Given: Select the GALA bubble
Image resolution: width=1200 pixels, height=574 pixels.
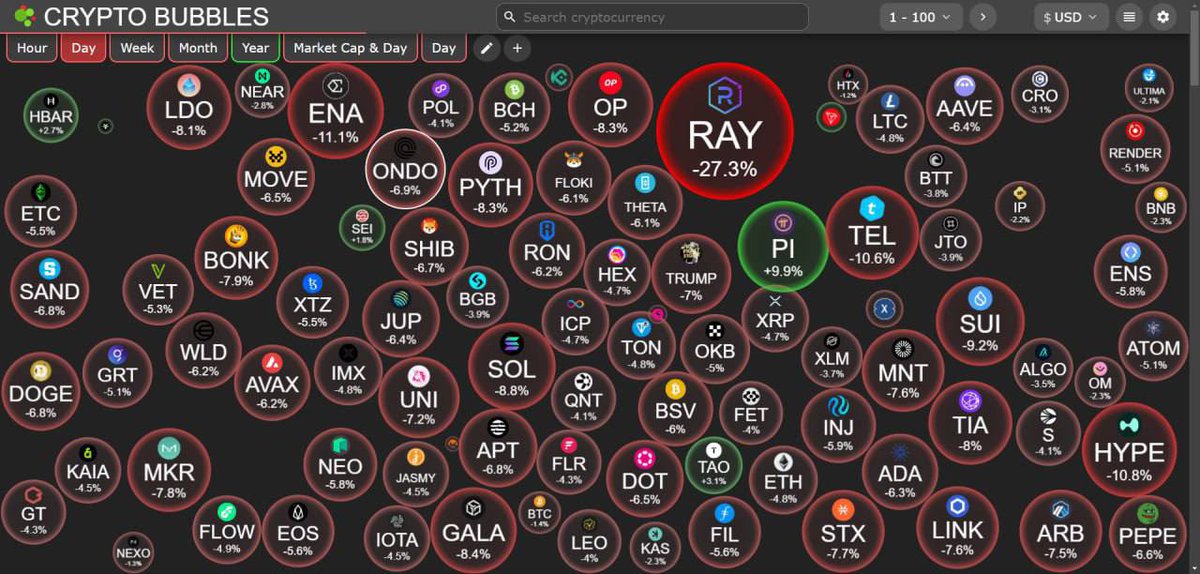Looking at the screenshot, I should (x=473, y=530).
